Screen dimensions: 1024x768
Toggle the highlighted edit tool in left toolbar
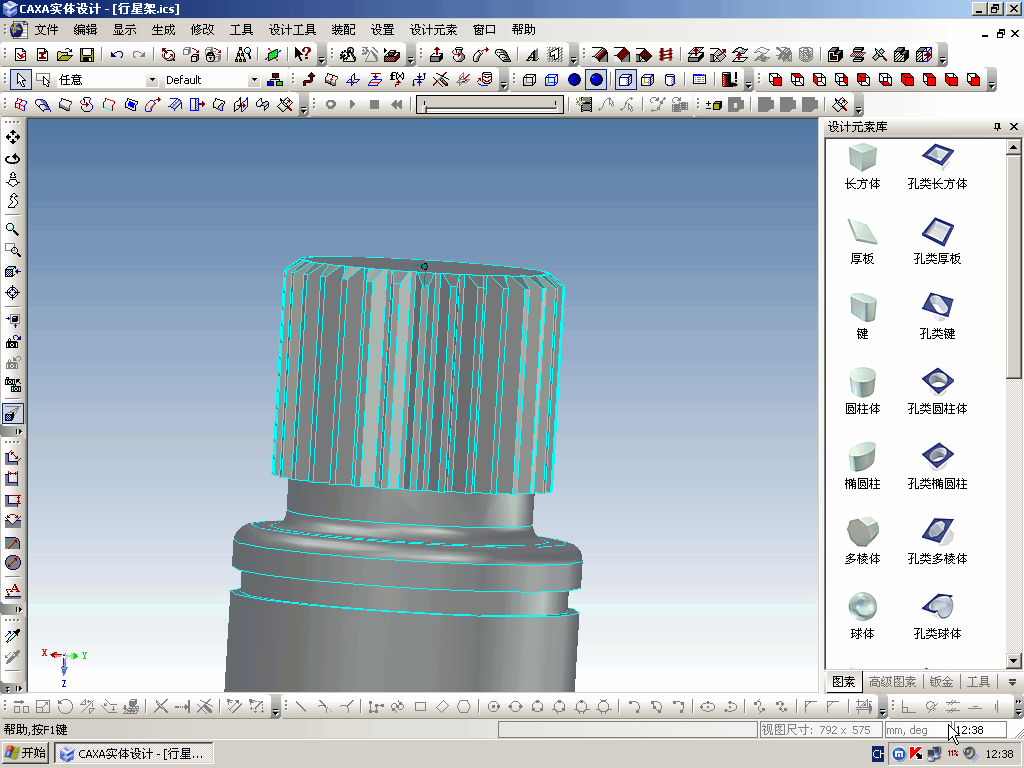click(12, 414)
